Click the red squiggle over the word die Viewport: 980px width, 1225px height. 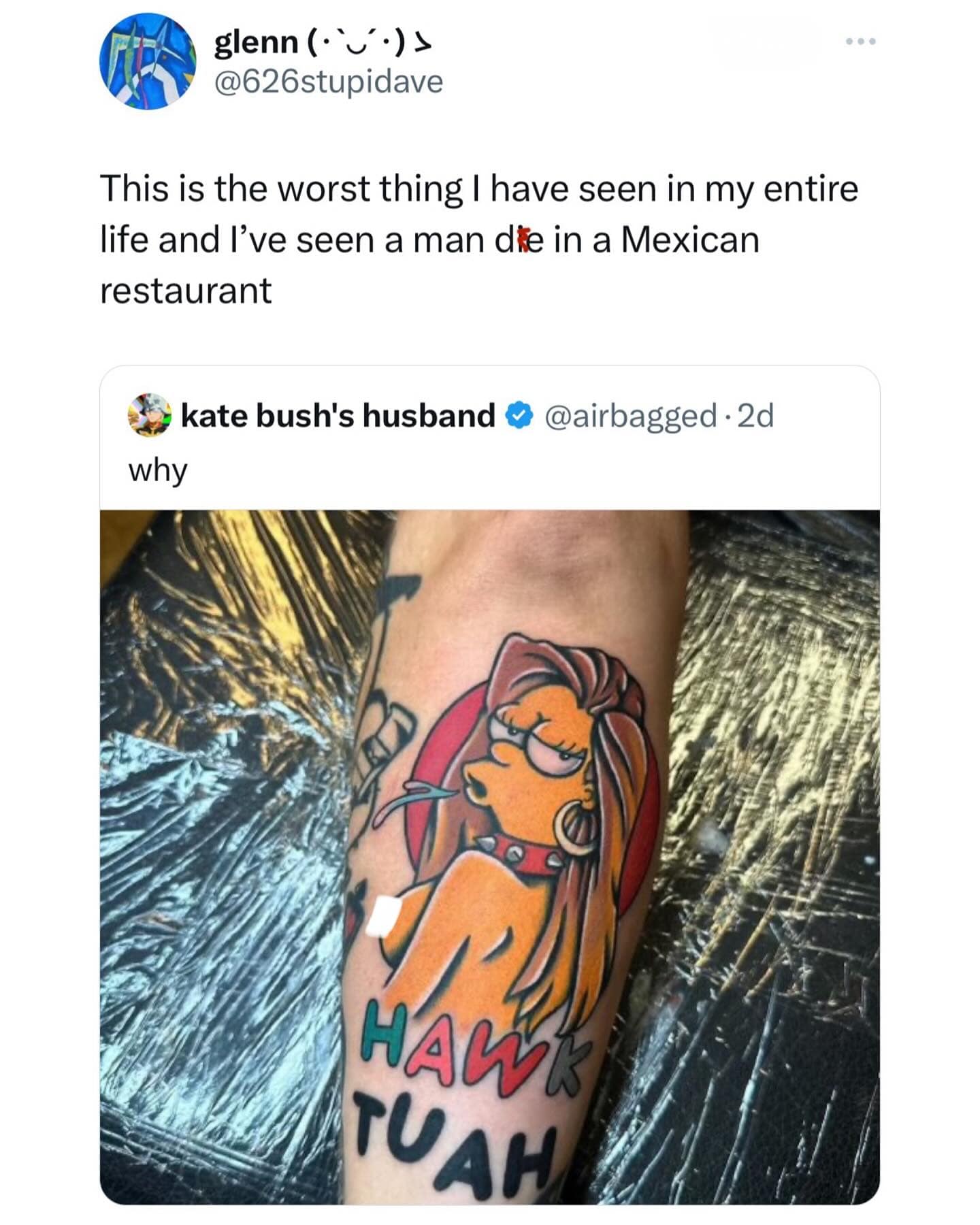(x=521, y=240)
